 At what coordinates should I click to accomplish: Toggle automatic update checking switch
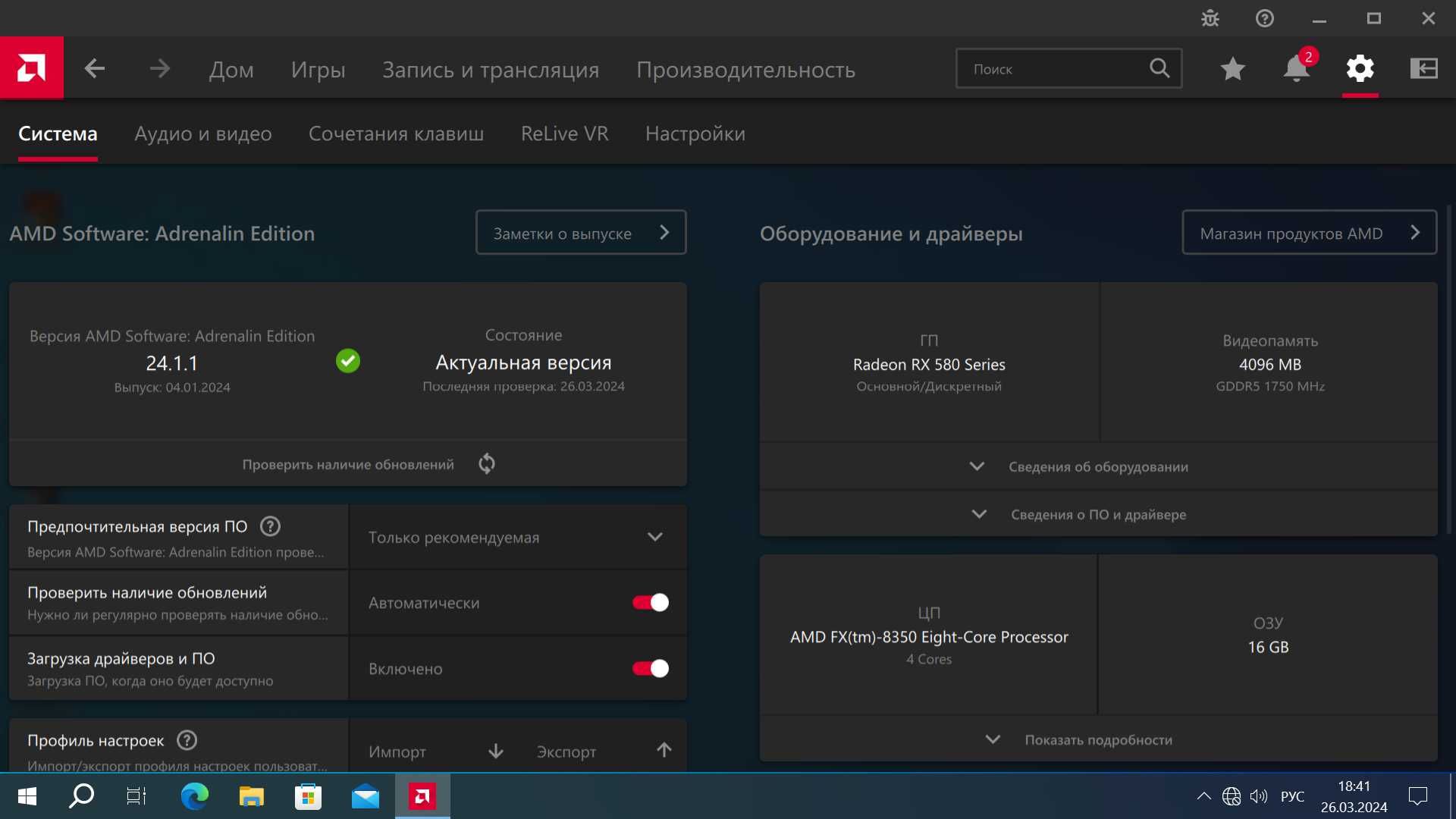651,602
